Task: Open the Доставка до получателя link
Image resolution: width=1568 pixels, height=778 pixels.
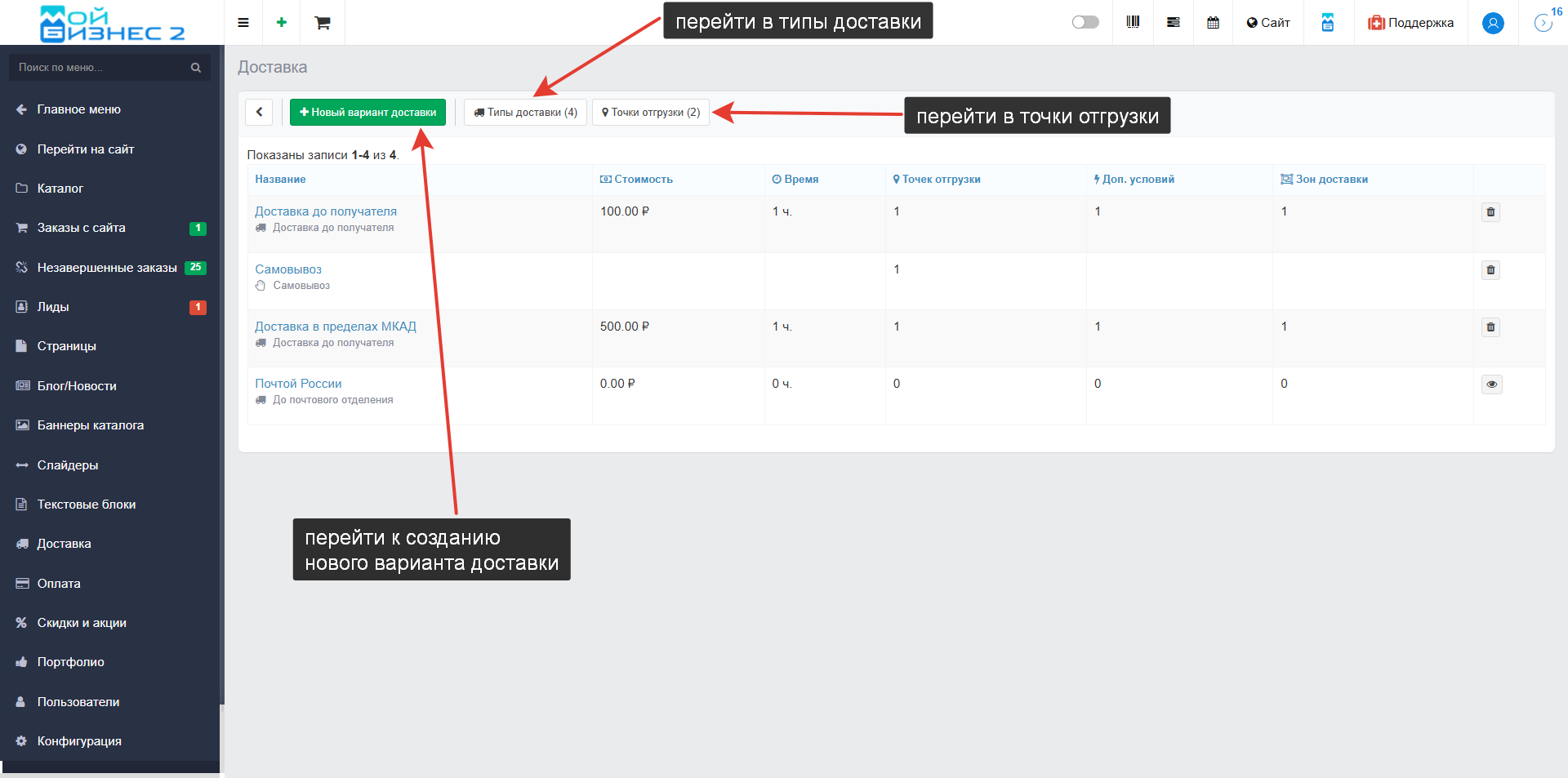Action: click(x=325, y=211)
